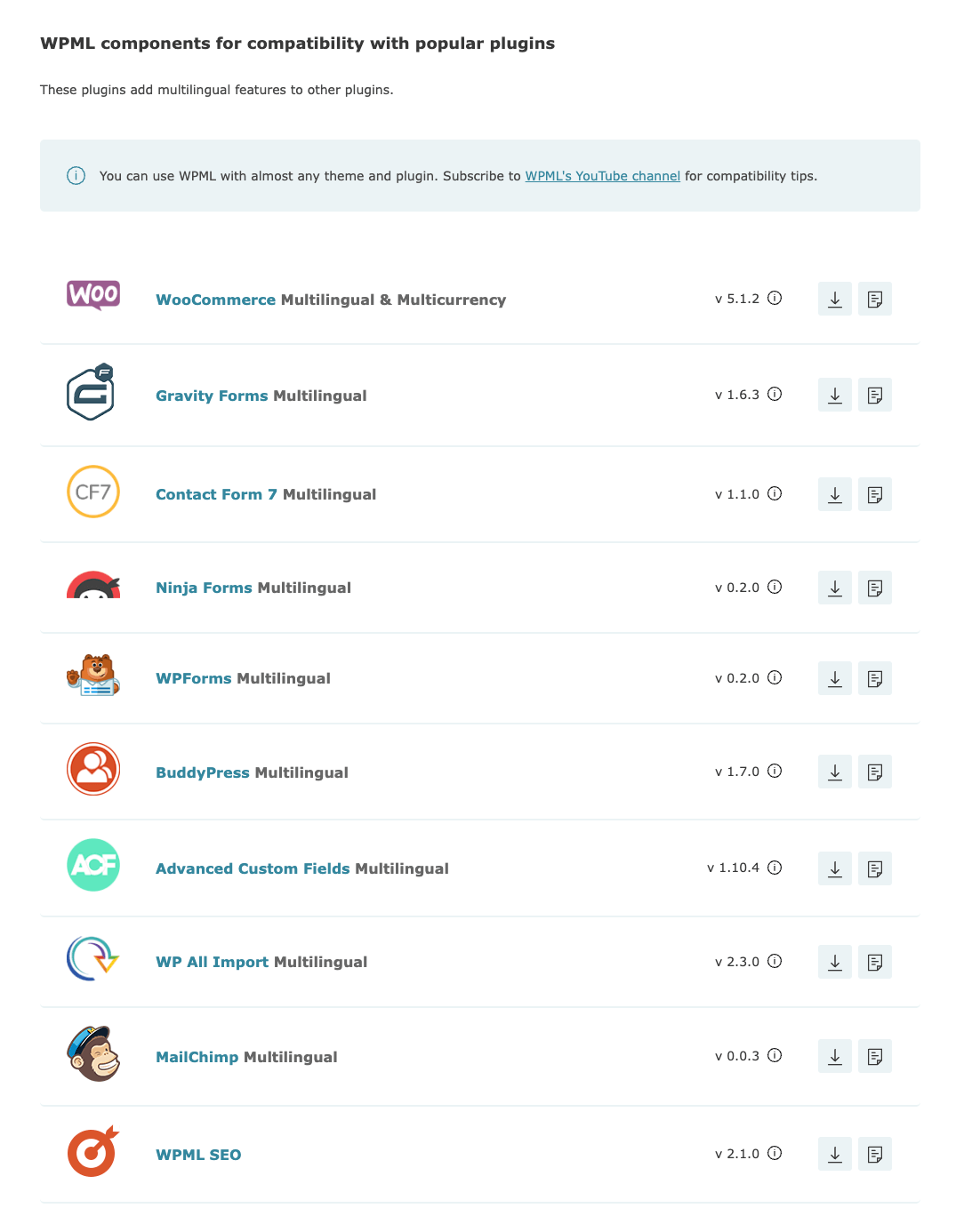Image resolution: width=964 pixels, height=1232 pixels.
Task: Click the CF7 circle logo
Action: tap(92, 492)
